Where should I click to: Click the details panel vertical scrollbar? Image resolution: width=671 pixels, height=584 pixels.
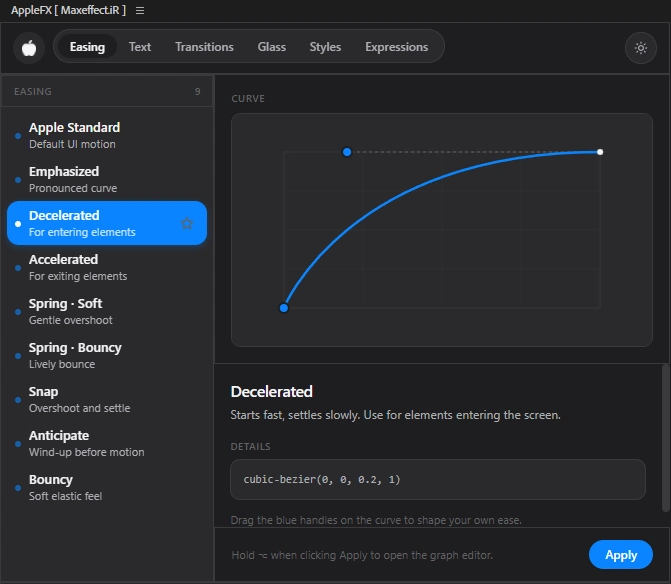665,438
